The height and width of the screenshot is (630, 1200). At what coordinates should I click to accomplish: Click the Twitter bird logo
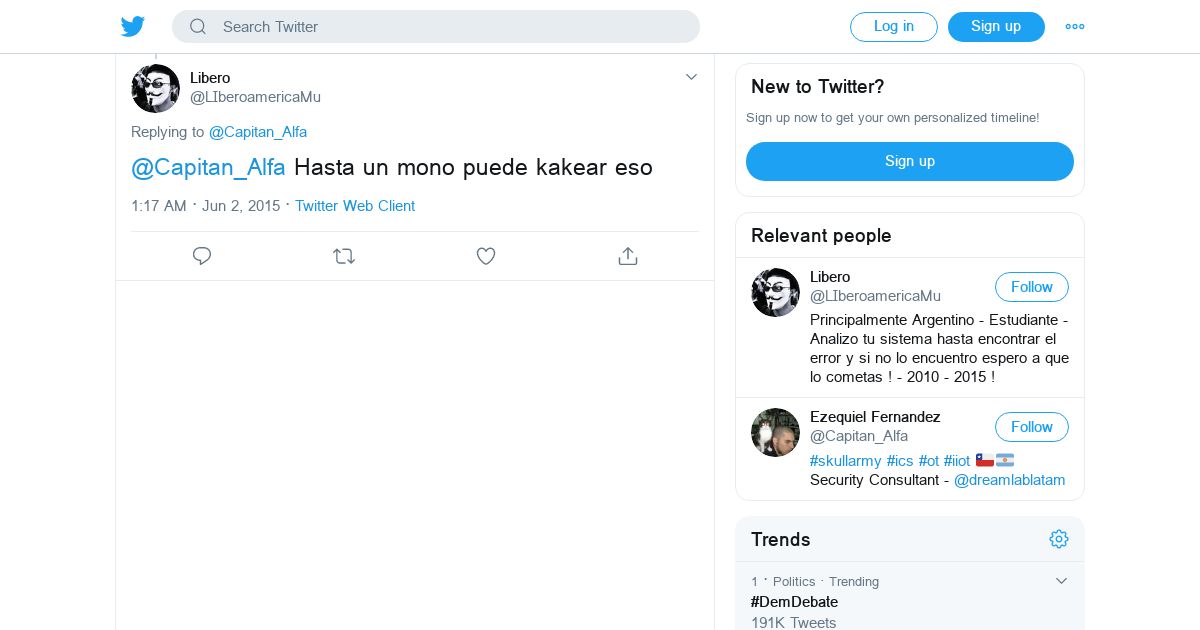(133, 27)
